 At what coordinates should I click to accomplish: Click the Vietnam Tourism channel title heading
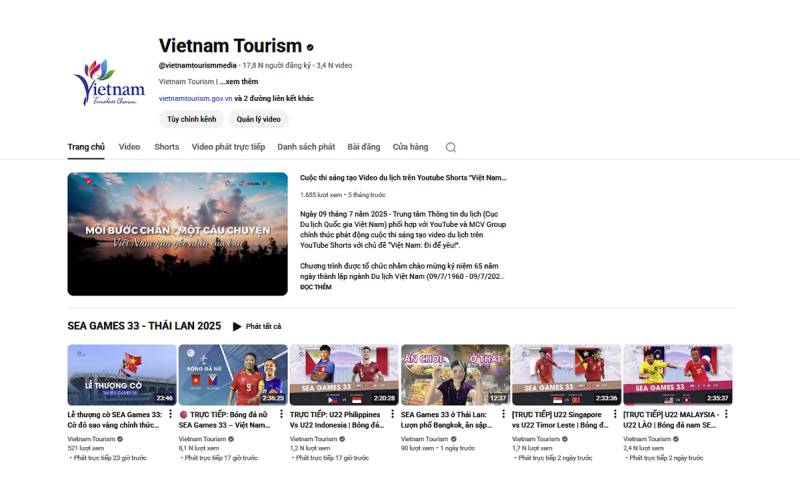pos(230,46)
